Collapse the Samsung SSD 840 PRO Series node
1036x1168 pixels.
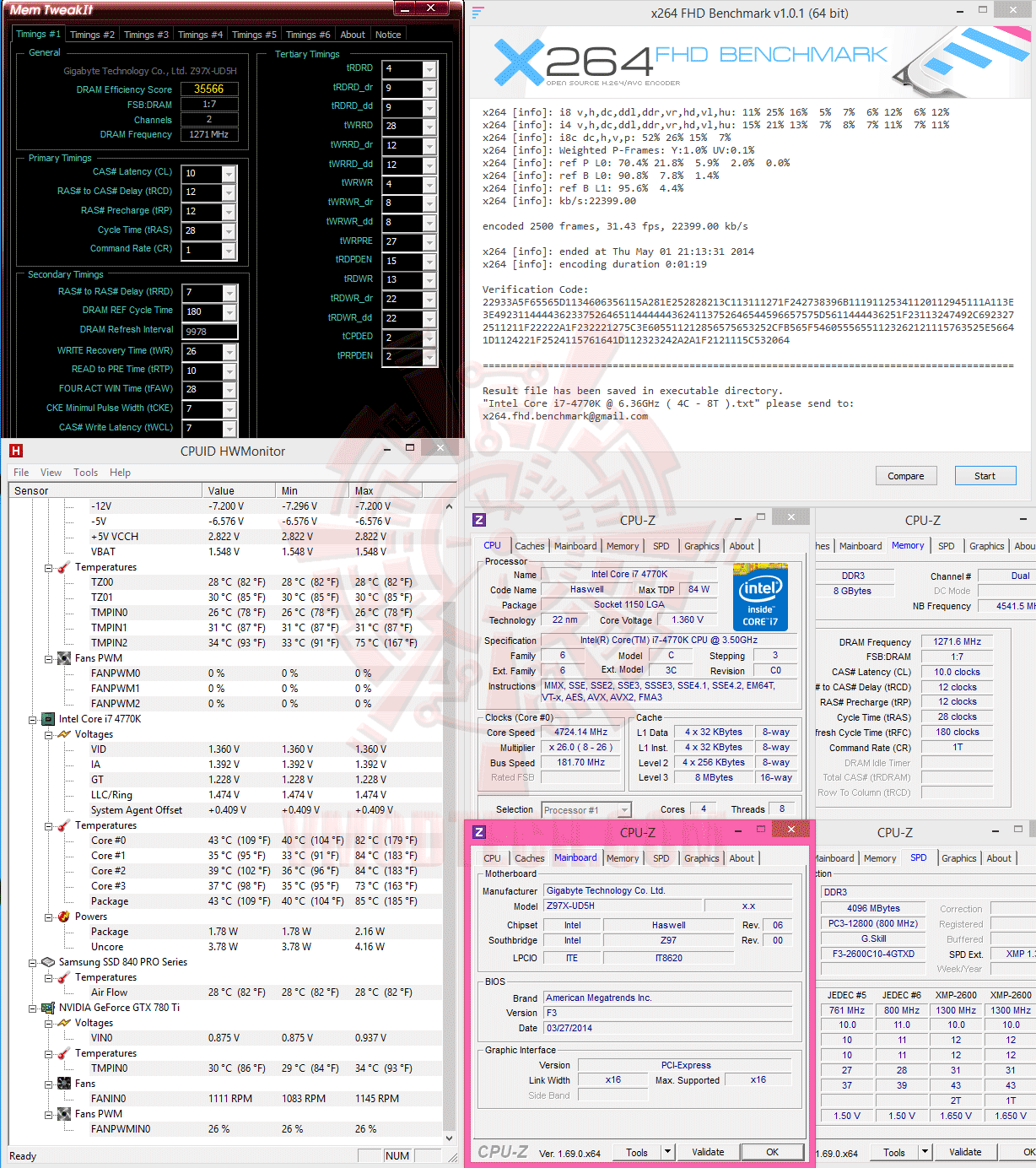click(33, 963)
